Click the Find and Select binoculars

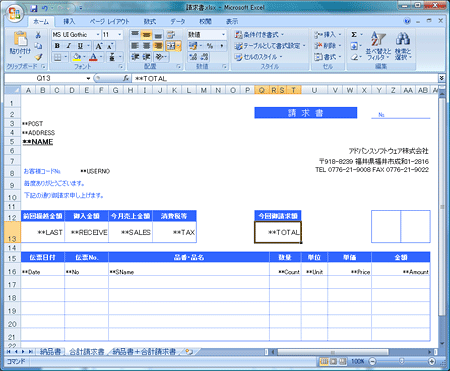(x=403, y=46)
